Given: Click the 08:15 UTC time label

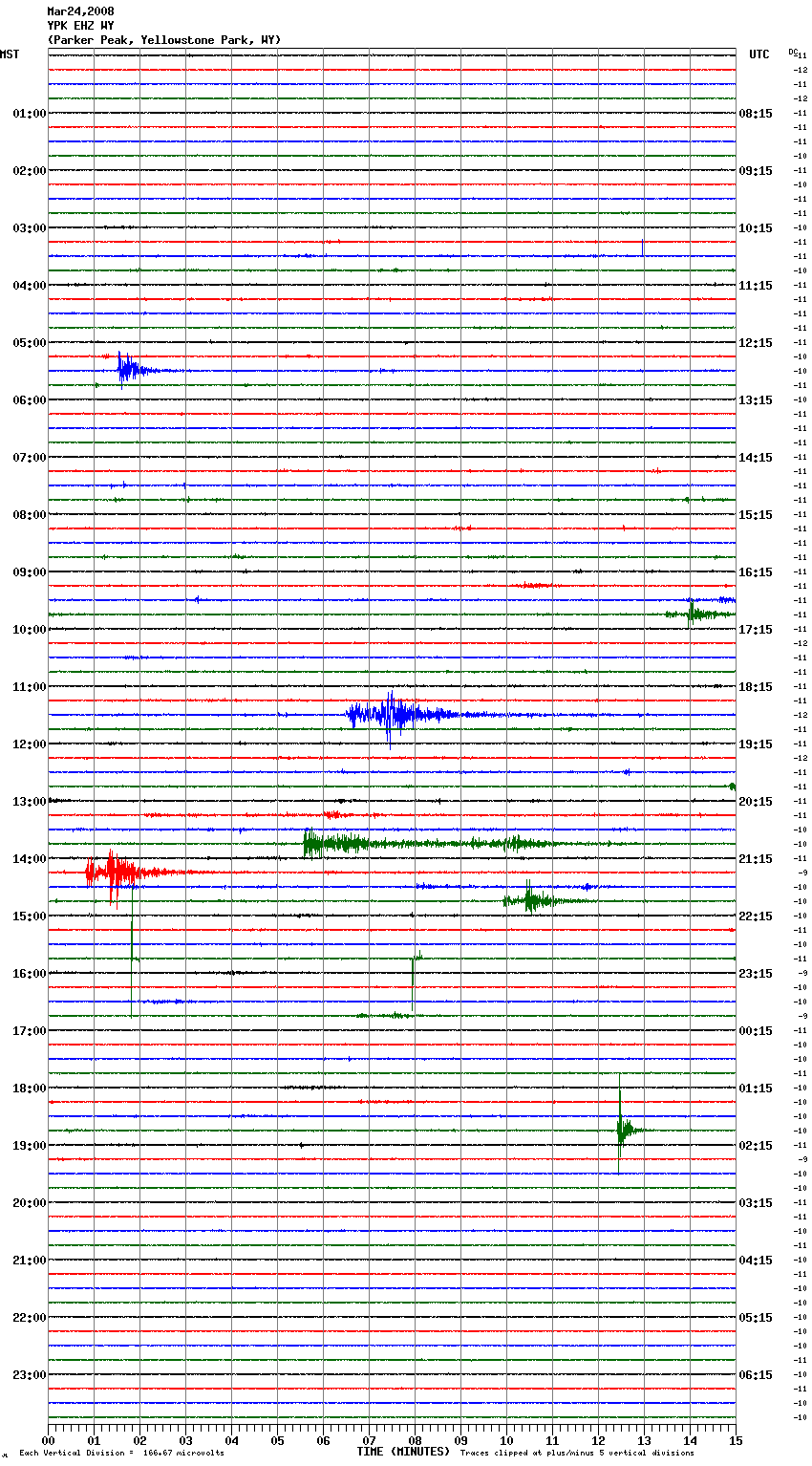Looking at the screenshot, I should click(756, 114).
